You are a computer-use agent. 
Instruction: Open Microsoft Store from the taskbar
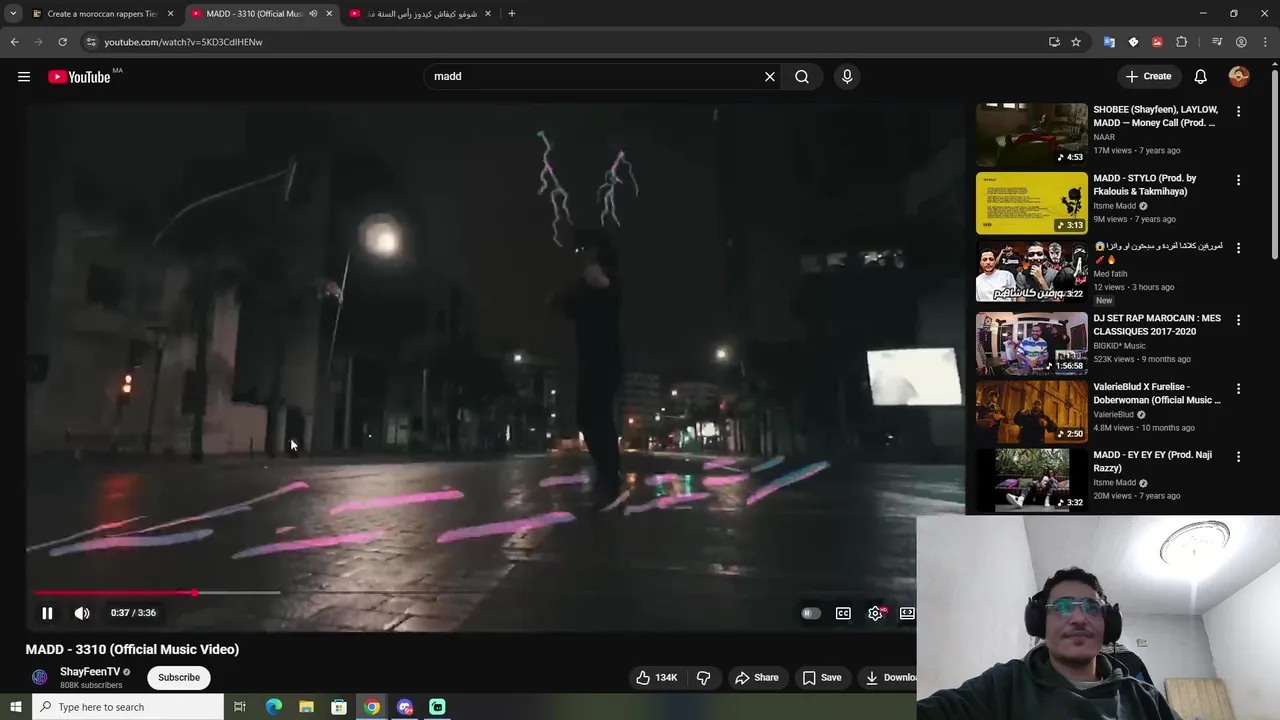[x=339, y=707]
